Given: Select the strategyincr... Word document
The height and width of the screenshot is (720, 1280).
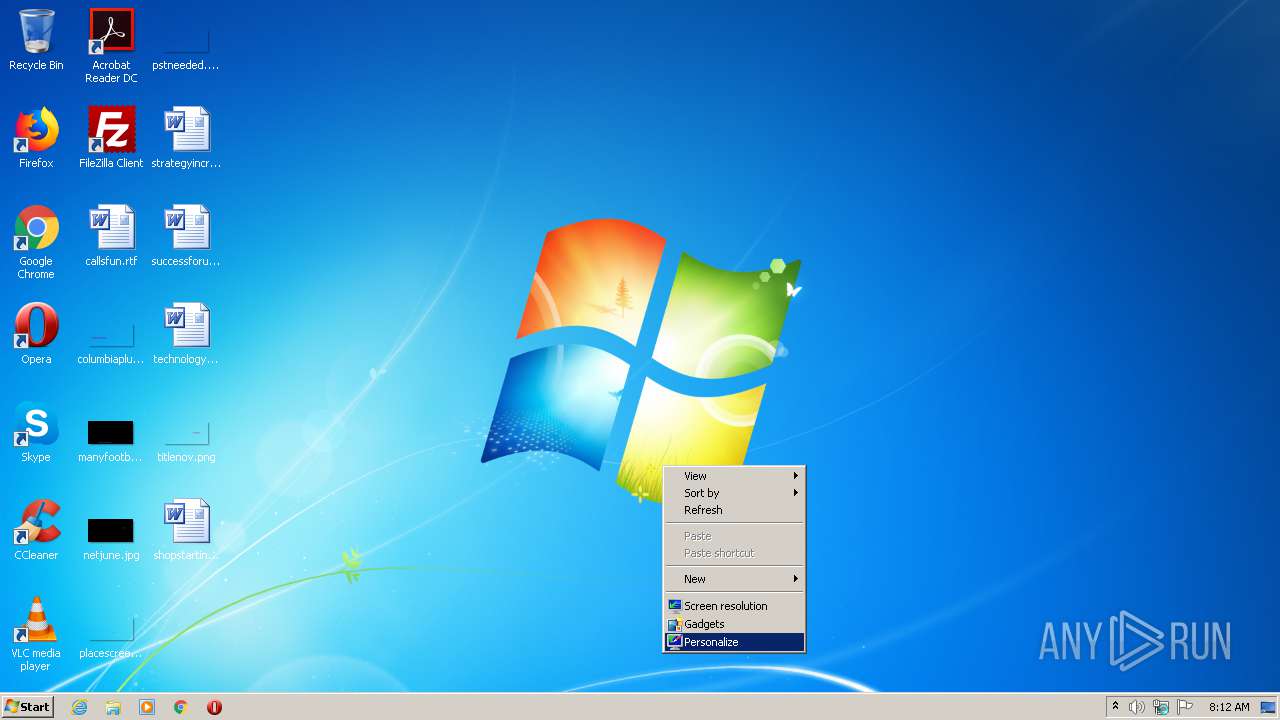Looking at the screenshot, I should tap(186, 138).
